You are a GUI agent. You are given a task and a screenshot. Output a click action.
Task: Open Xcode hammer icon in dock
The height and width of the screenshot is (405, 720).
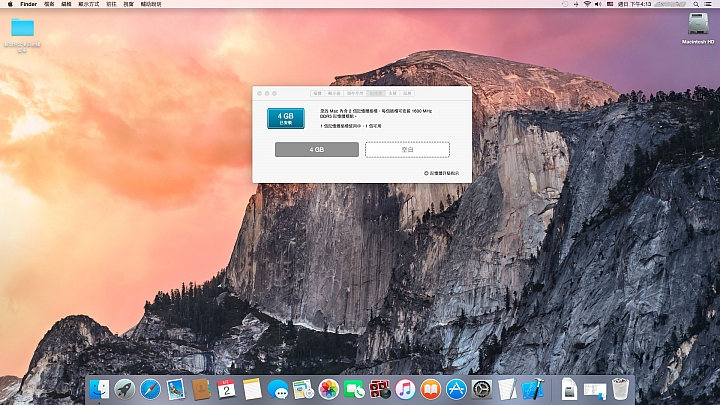point(533,389)
